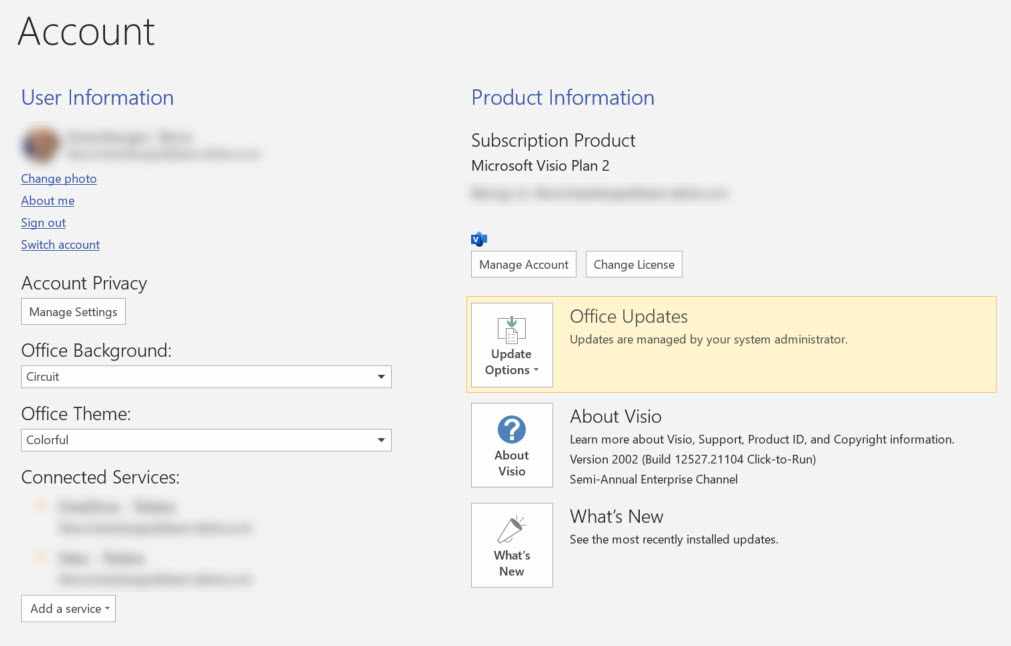Click the About Visio button
The image size is (1011, 646).
click(x=511, y=445)
